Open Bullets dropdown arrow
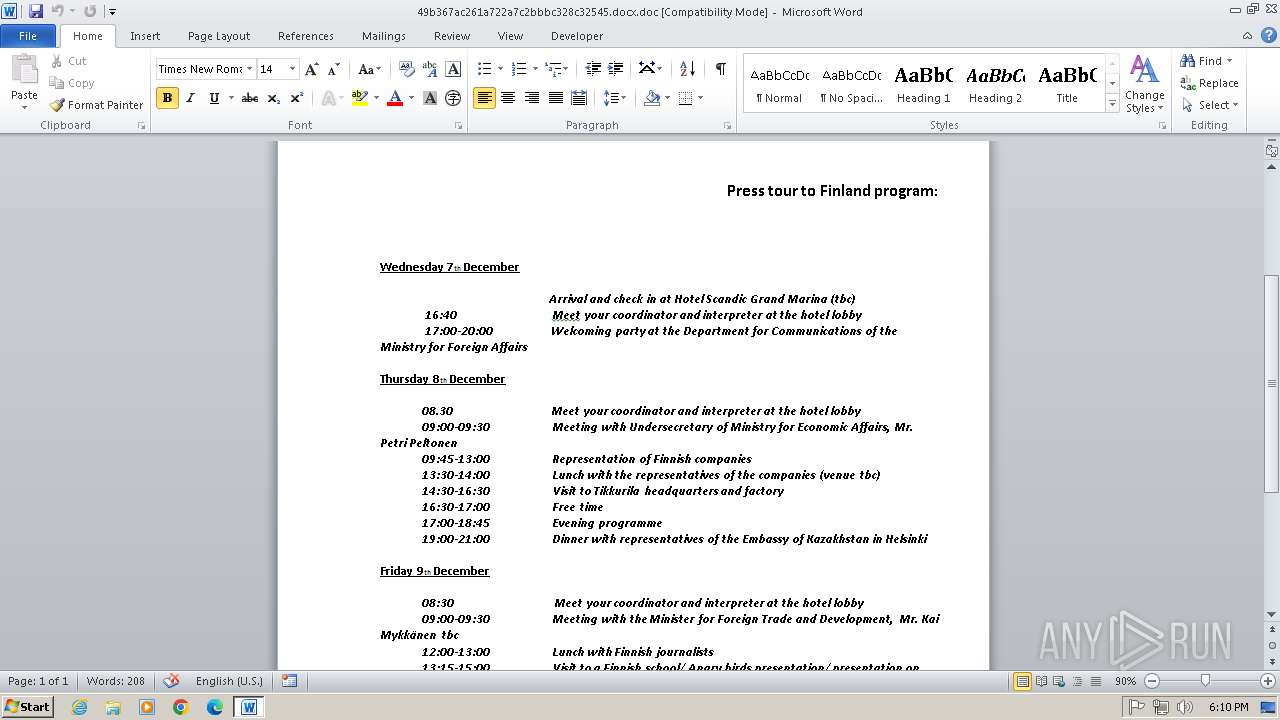Viewport: 1280px width, 720px height. (500, 69)
